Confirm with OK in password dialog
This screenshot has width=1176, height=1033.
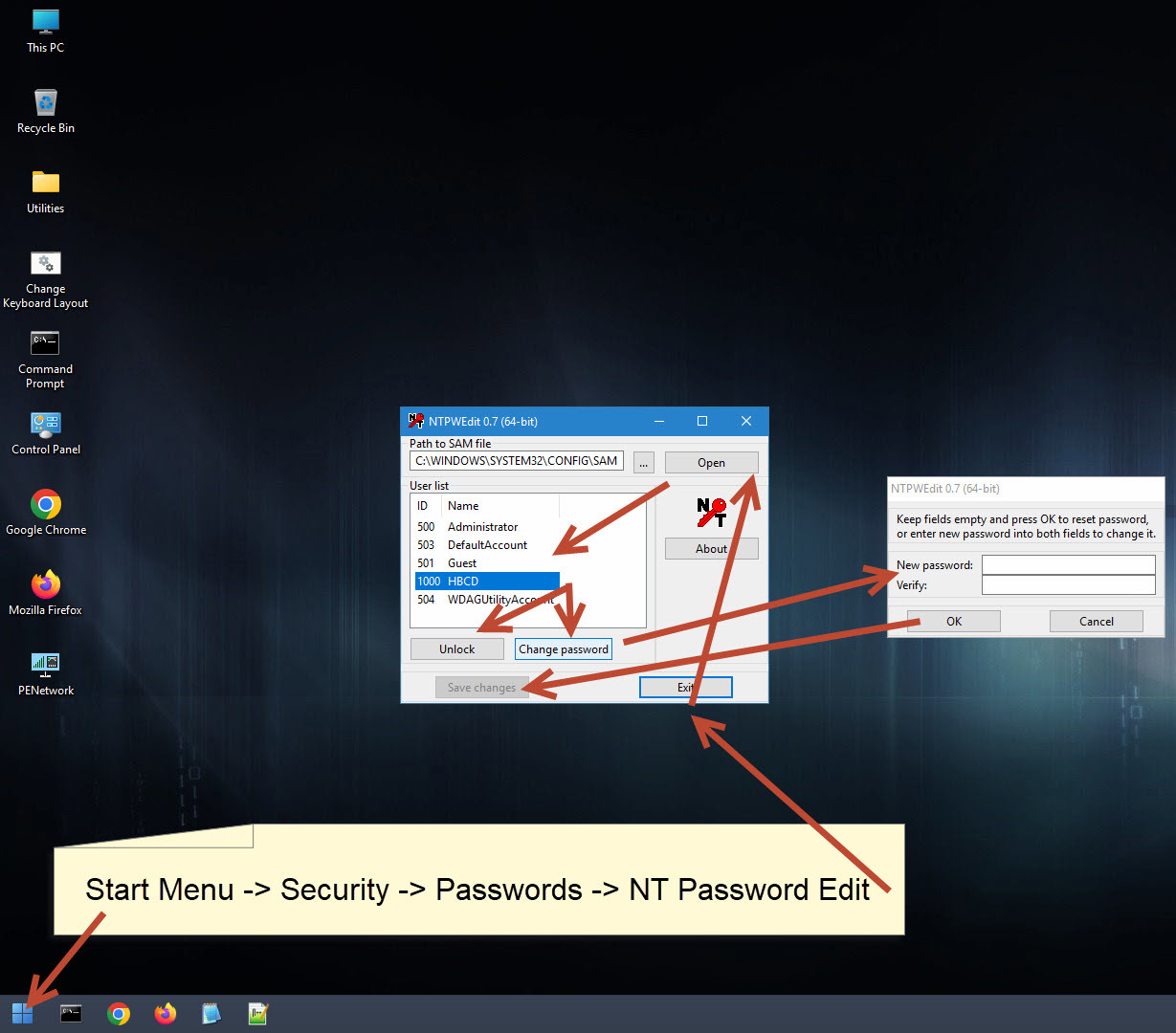[x=954, y=621]
